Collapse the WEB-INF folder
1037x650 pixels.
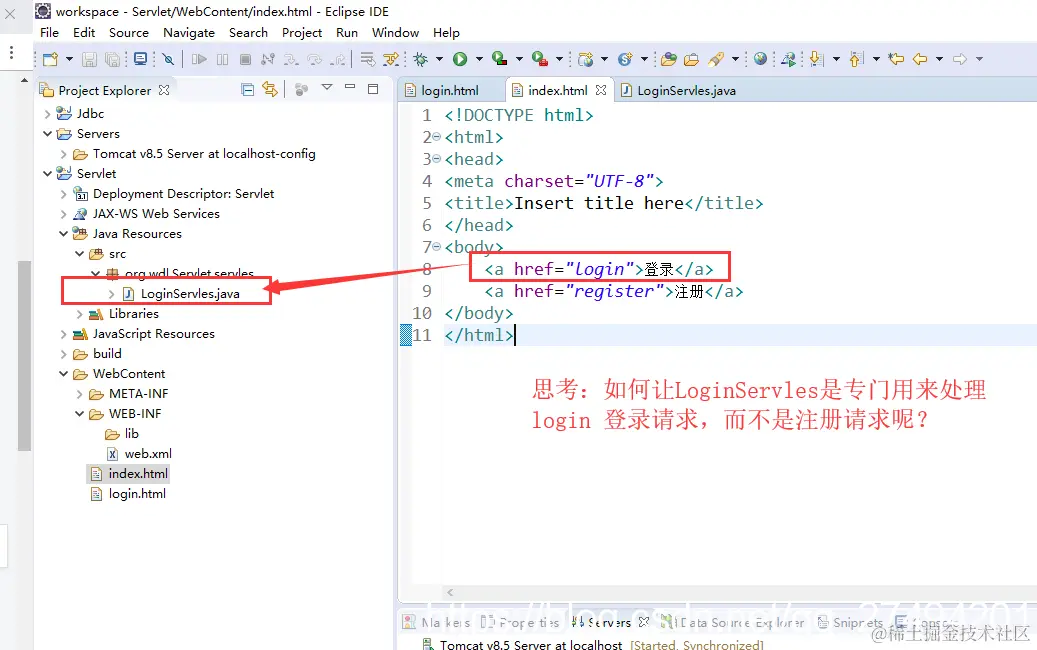(79, 414)
